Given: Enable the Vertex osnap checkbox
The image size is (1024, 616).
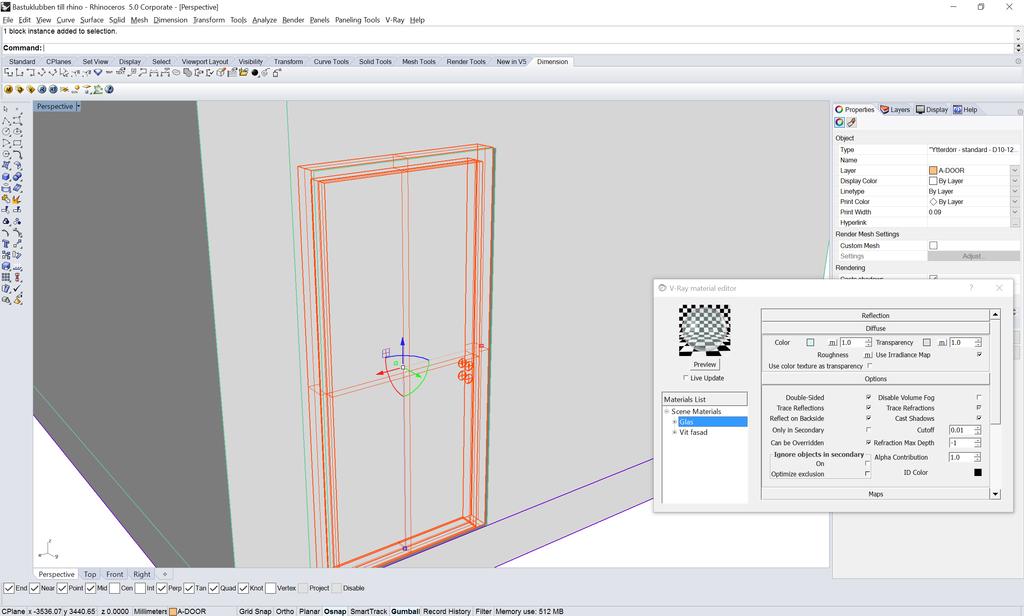Looking at the screenshot, I should pos(270,588).
